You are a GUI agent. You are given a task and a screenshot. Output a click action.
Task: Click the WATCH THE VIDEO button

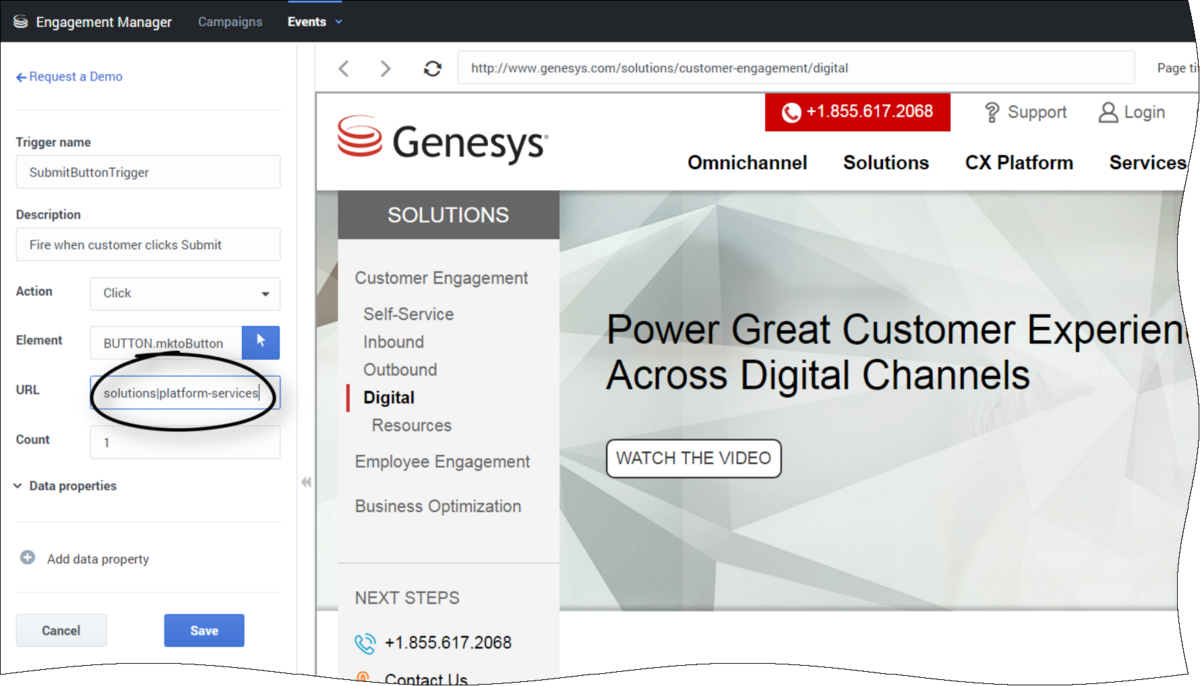coord(694,459)
